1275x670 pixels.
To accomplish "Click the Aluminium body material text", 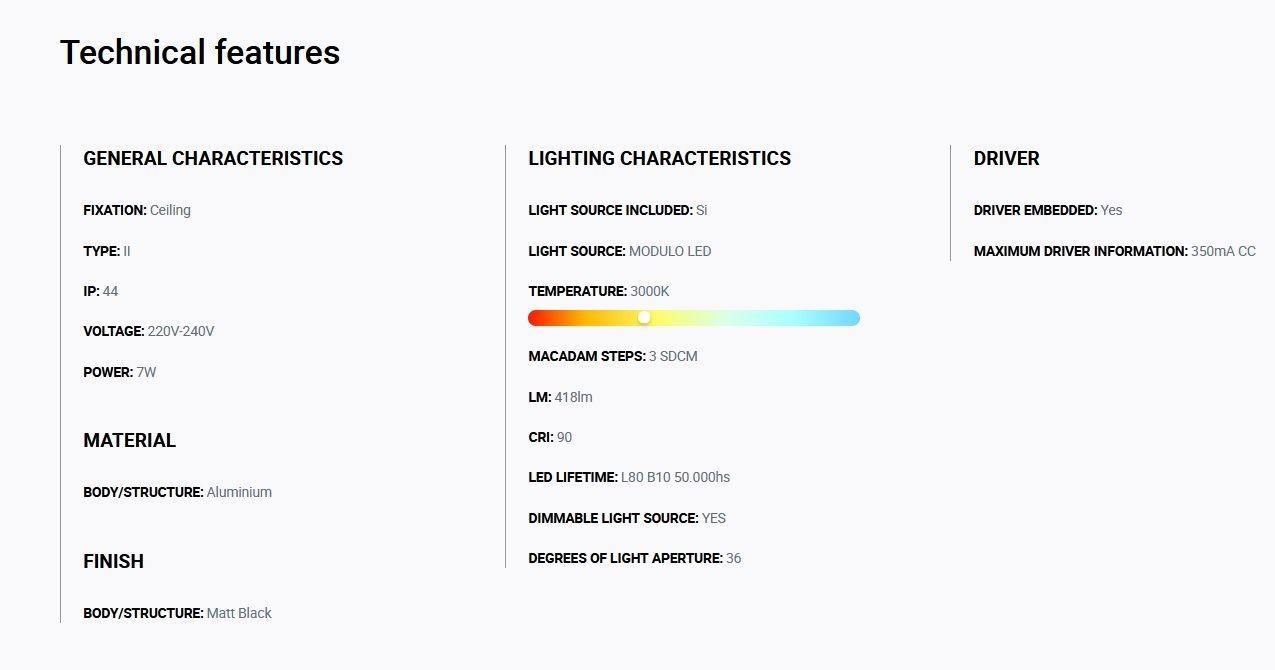I will click(239, 492).
